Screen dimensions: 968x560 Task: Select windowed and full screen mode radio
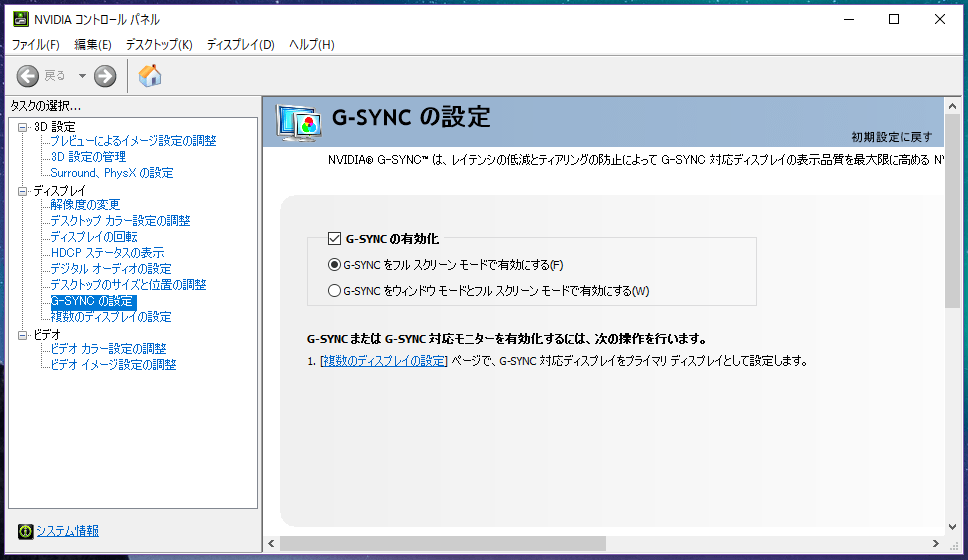click(334, 290)
